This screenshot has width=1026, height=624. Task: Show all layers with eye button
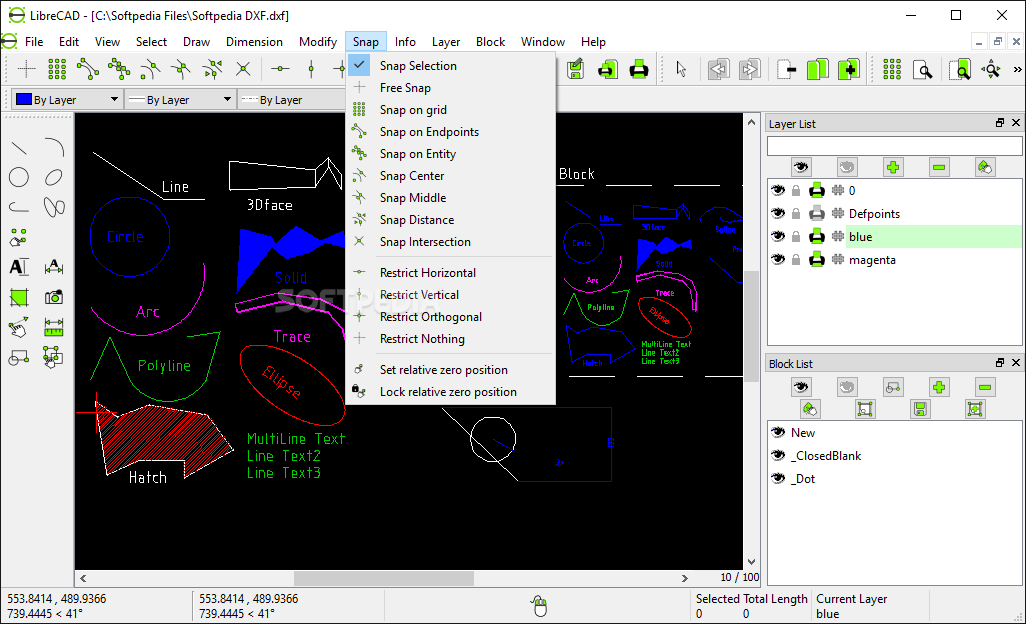pos(800,167)
